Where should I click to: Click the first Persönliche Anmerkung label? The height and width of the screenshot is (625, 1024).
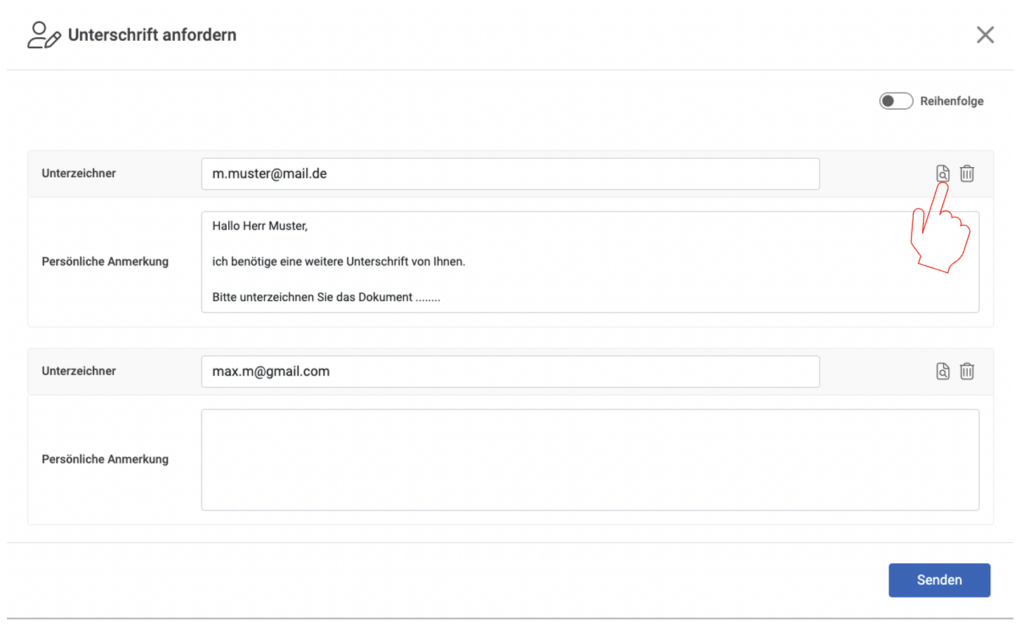[x=105, y=261]
